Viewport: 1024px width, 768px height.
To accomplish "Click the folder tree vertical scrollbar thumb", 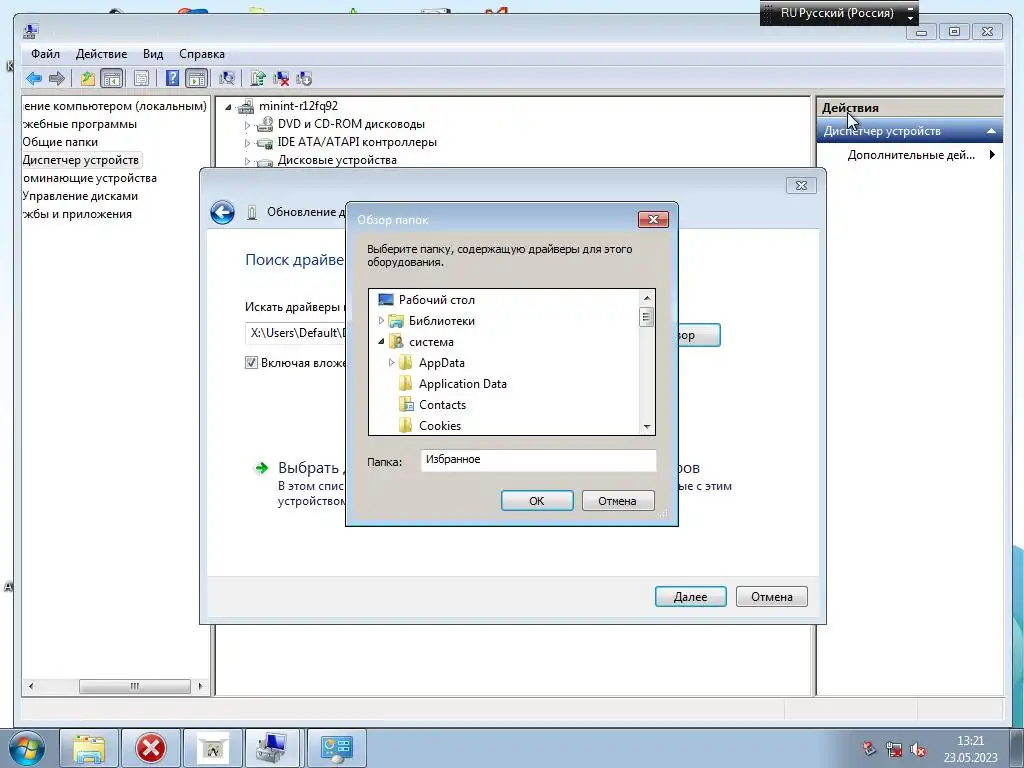I will coord(646,317).
